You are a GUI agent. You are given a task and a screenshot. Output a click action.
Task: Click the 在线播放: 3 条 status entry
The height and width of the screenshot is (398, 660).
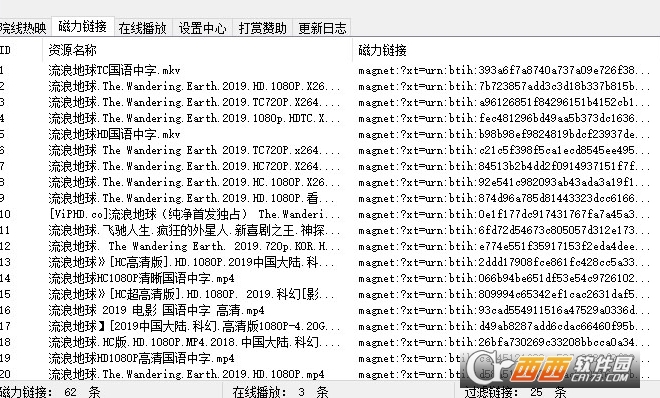click(x=280, y=392)
